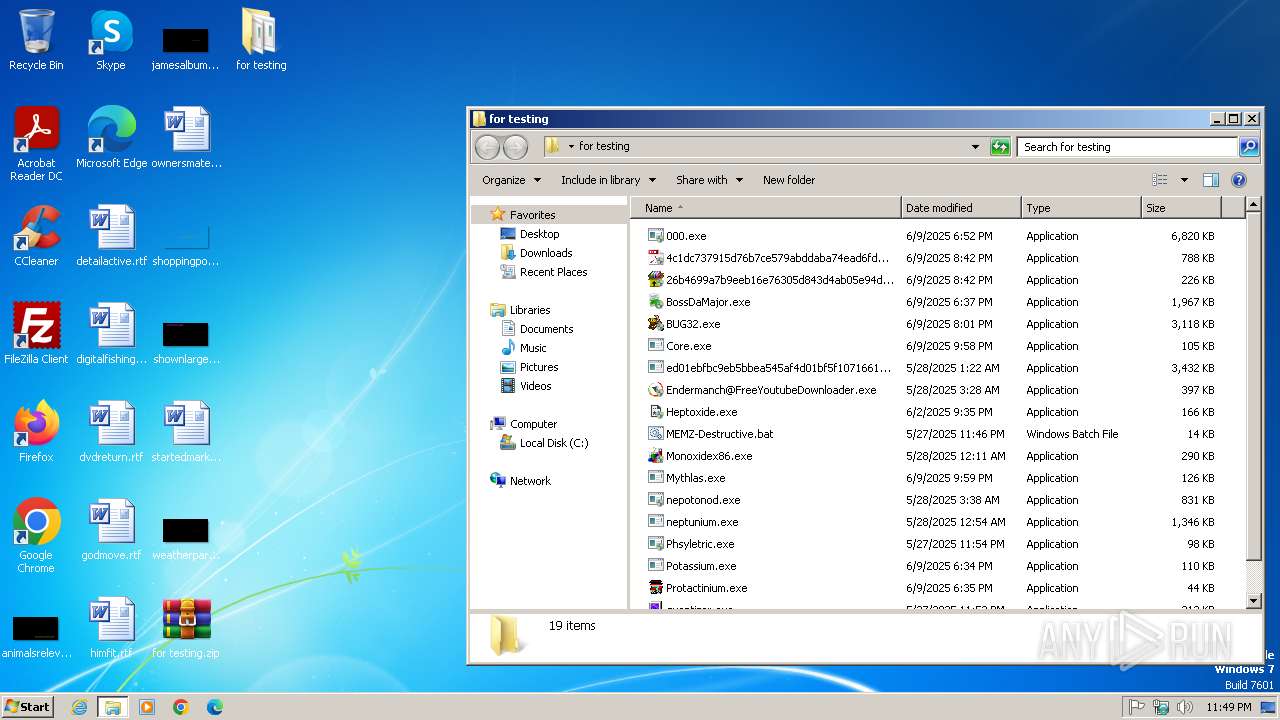Select Downloads under Favorites
Image resolution: width=1280 pixels, height=720 pixels.
coord(546,253)
